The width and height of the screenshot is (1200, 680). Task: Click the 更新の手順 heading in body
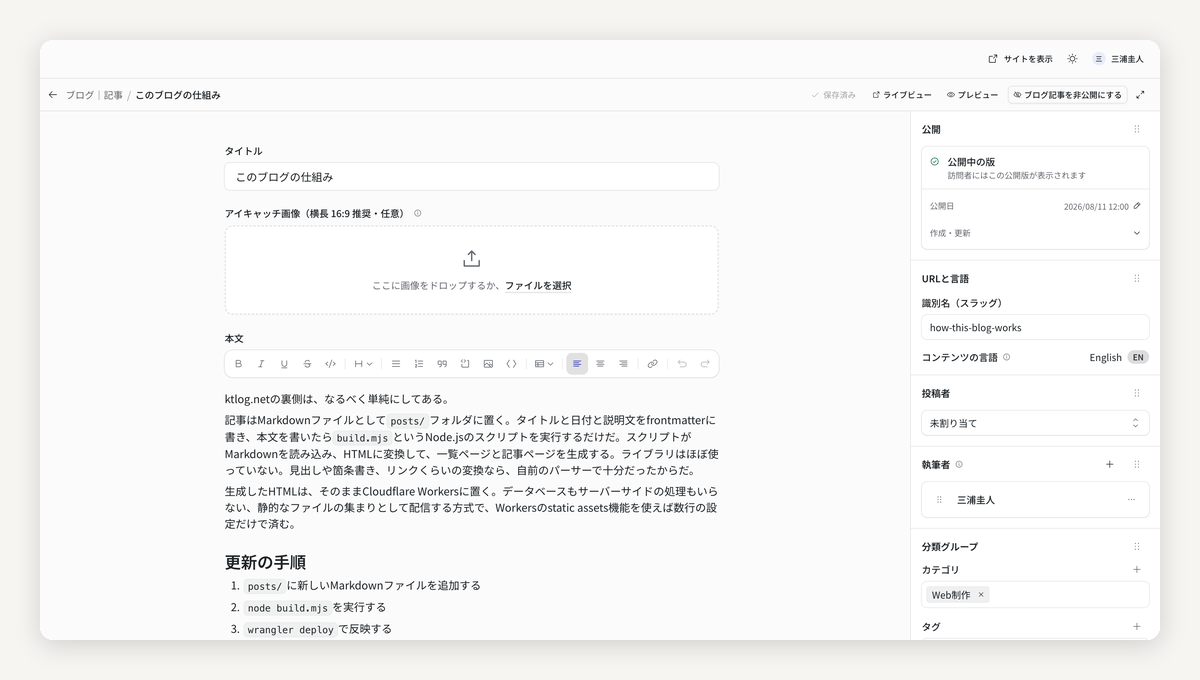click(265, 562)
